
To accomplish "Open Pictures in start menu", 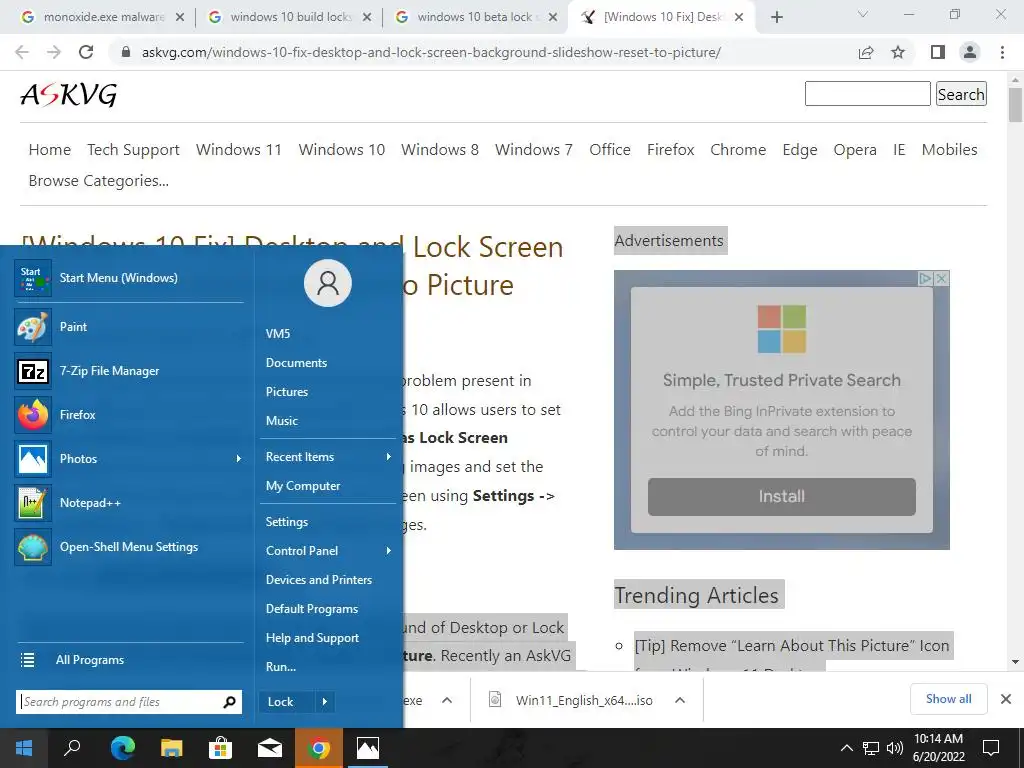I will pos(287,392).
